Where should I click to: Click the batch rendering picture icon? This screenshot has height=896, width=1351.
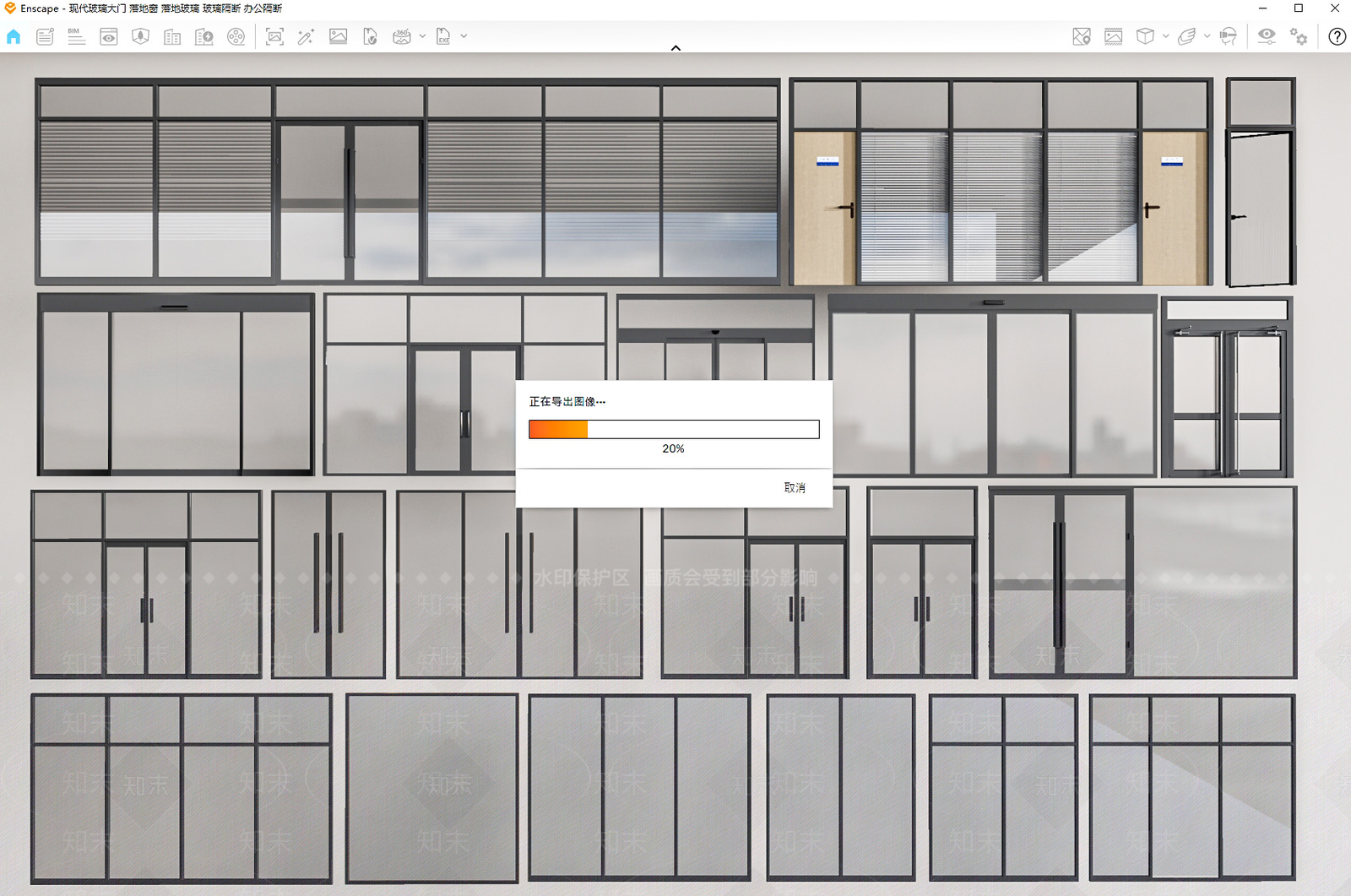(x=338, y=36)
